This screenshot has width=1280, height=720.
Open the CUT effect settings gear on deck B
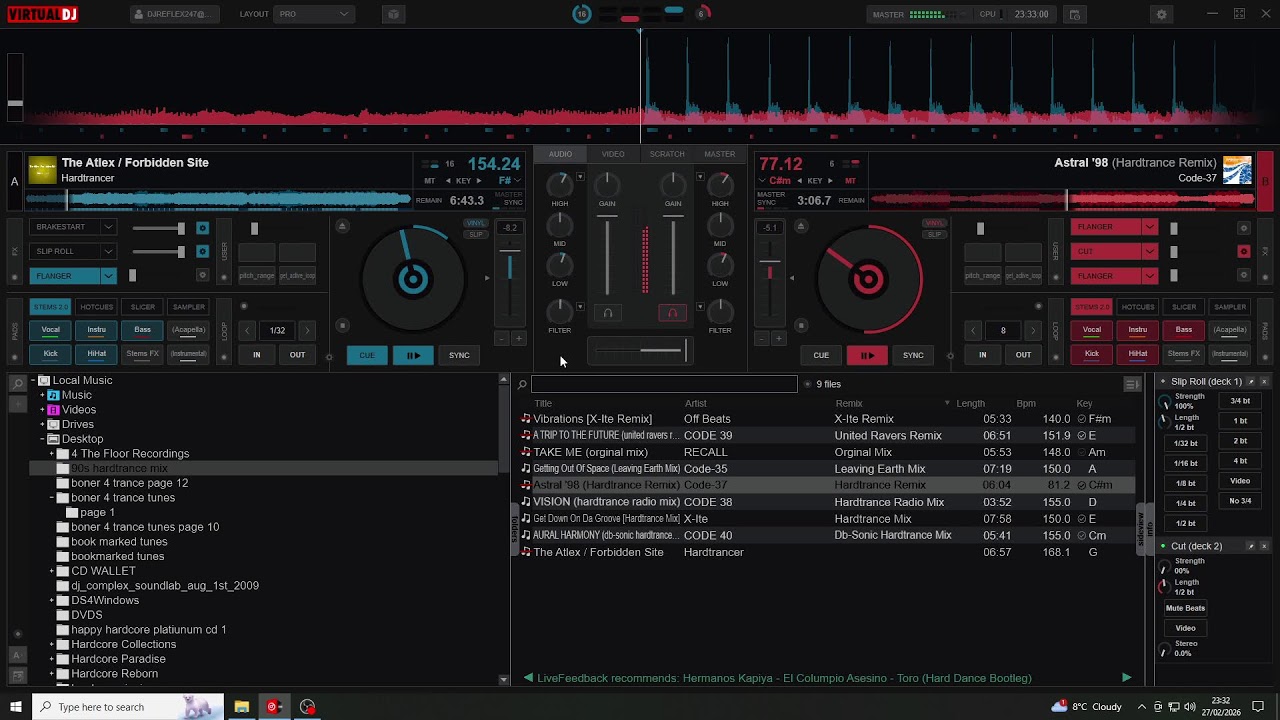[1244, 251]
